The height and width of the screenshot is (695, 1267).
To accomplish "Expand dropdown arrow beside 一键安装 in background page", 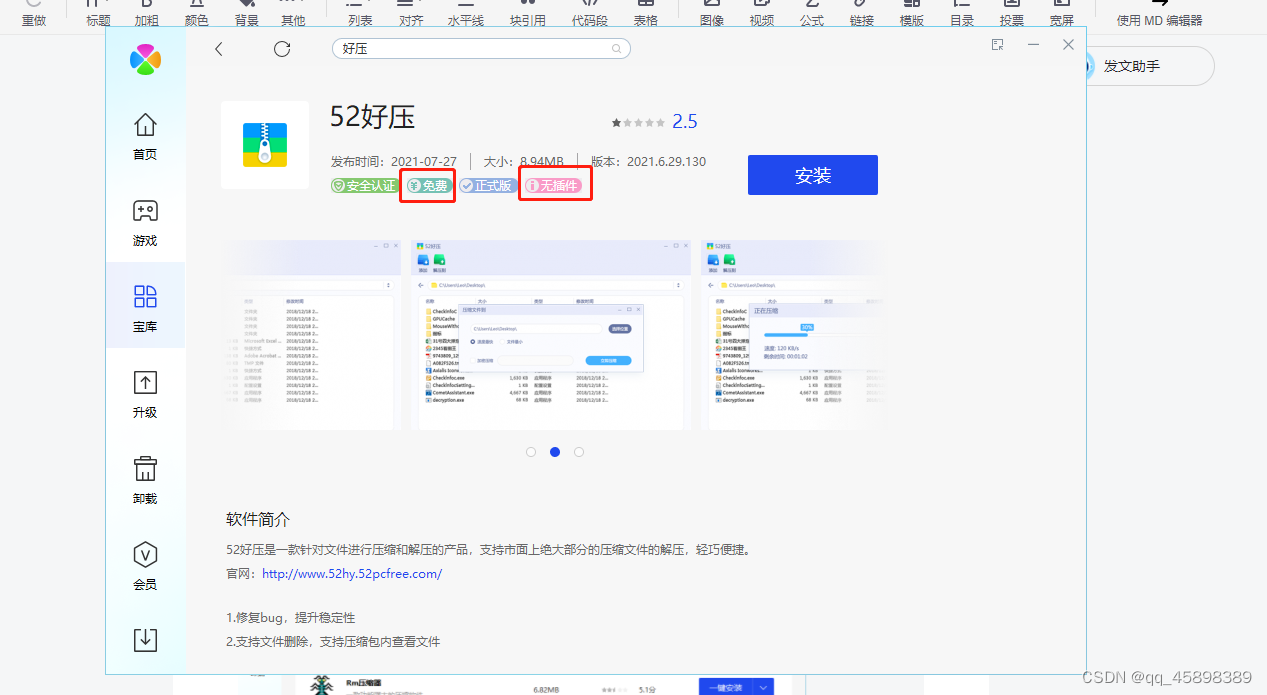I will point(764,687).
